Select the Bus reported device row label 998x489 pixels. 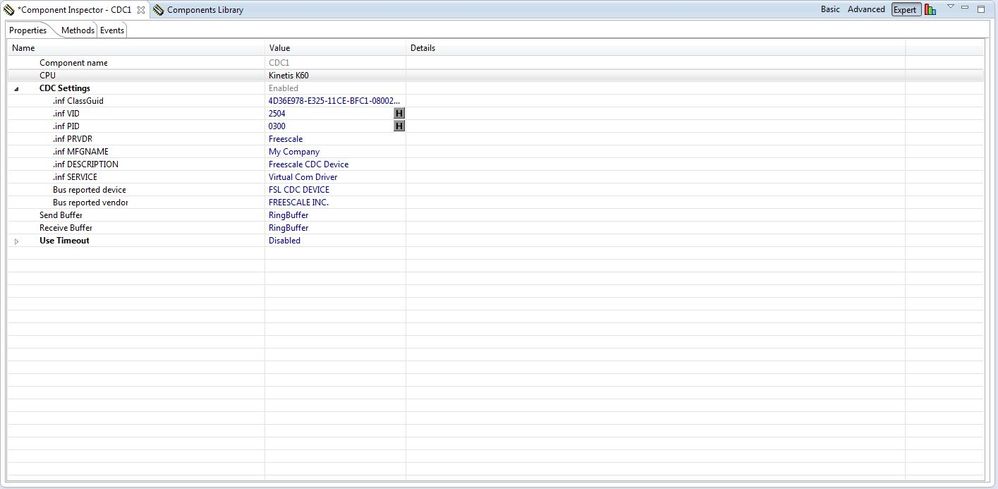[x=89, y=190]
